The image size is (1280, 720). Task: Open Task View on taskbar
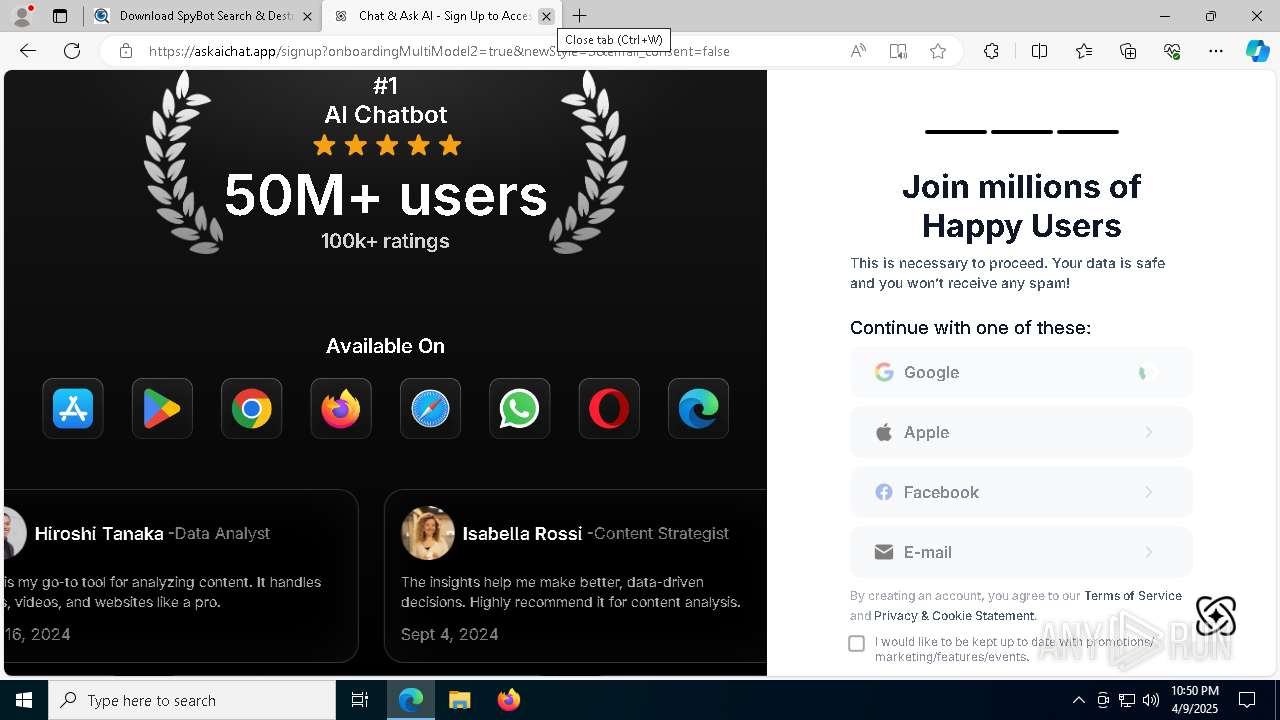tap(360, 700)
